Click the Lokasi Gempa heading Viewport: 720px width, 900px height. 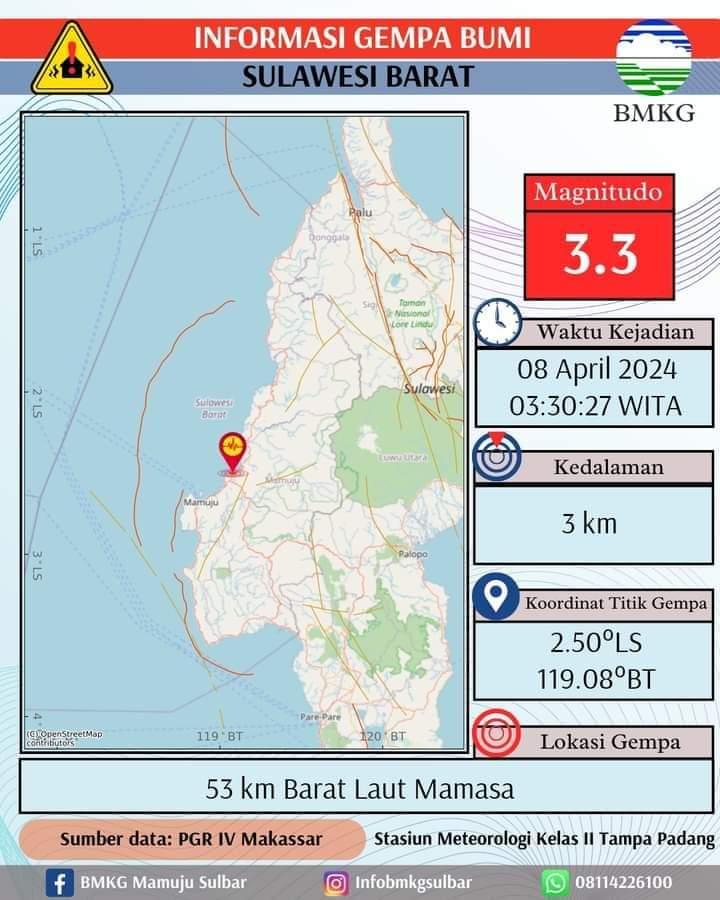coord(610,742)
